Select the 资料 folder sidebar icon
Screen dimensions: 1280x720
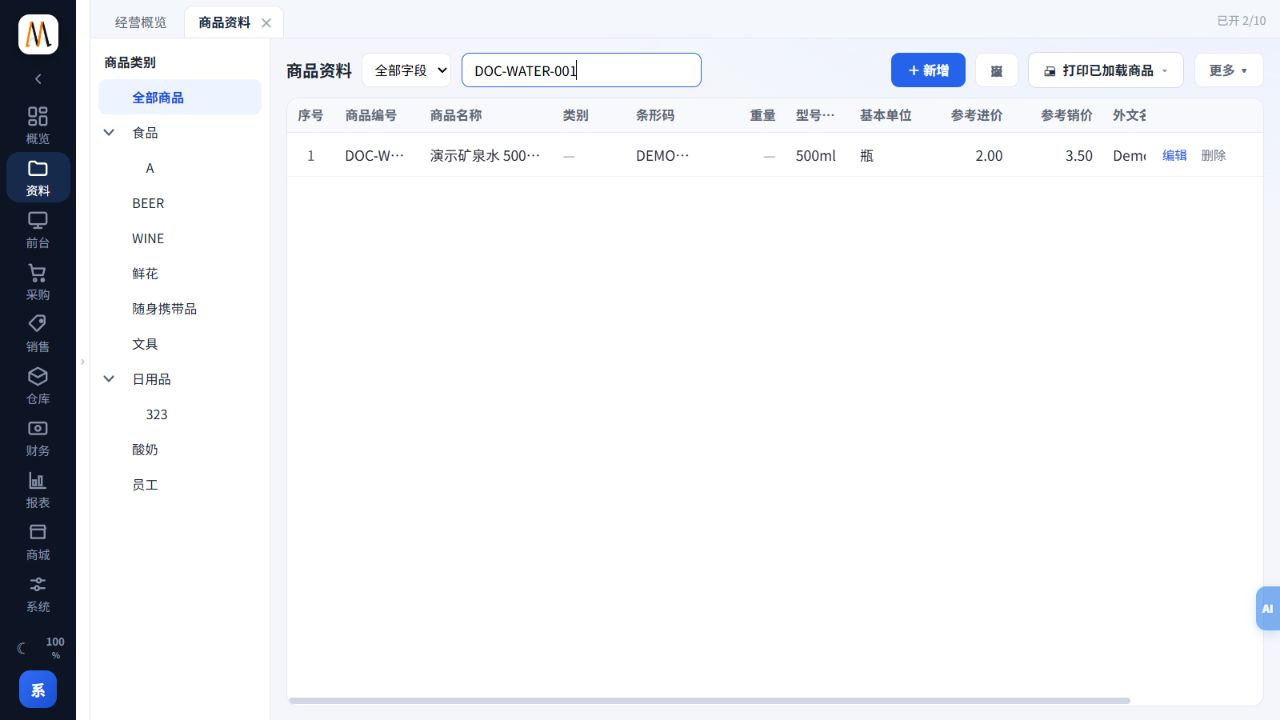point(38,177)
